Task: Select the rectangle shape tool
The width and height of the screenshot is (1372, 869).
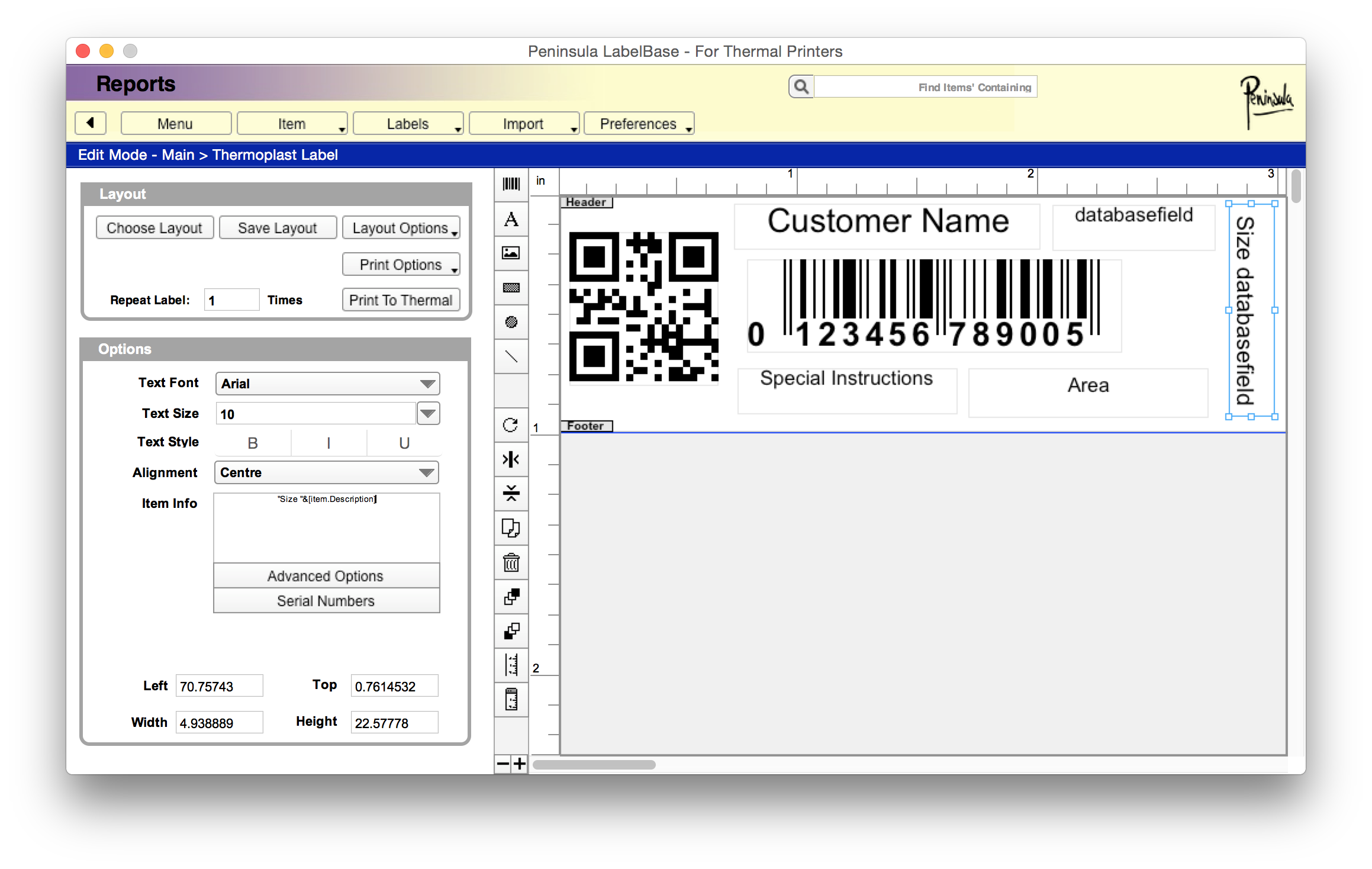Action: [x=511, y=288]
